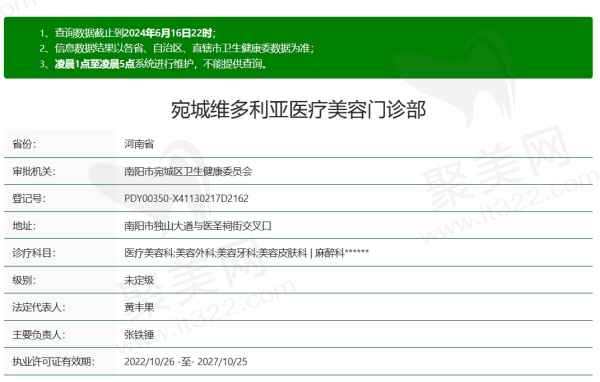Image resolution: width=600 pixels, height=382 pixels.
Task: Select registration number PDY00350-X41130217D2162
Action: (x=186, y=199)
